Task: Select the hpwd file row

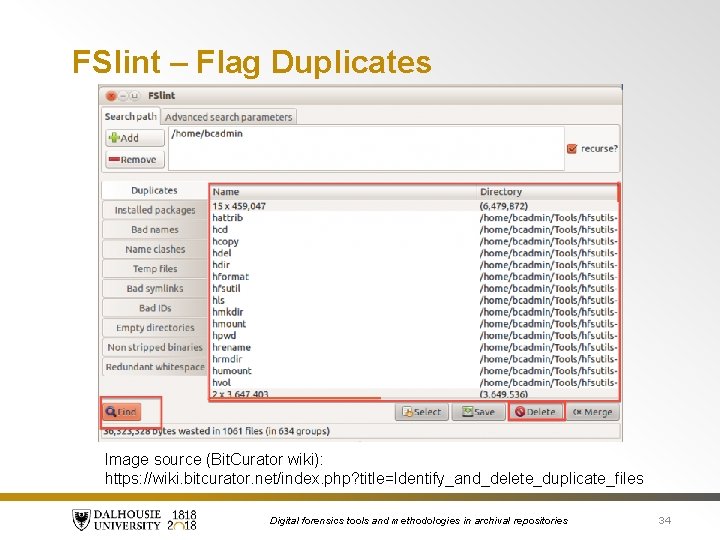Action: pos(414,336)
